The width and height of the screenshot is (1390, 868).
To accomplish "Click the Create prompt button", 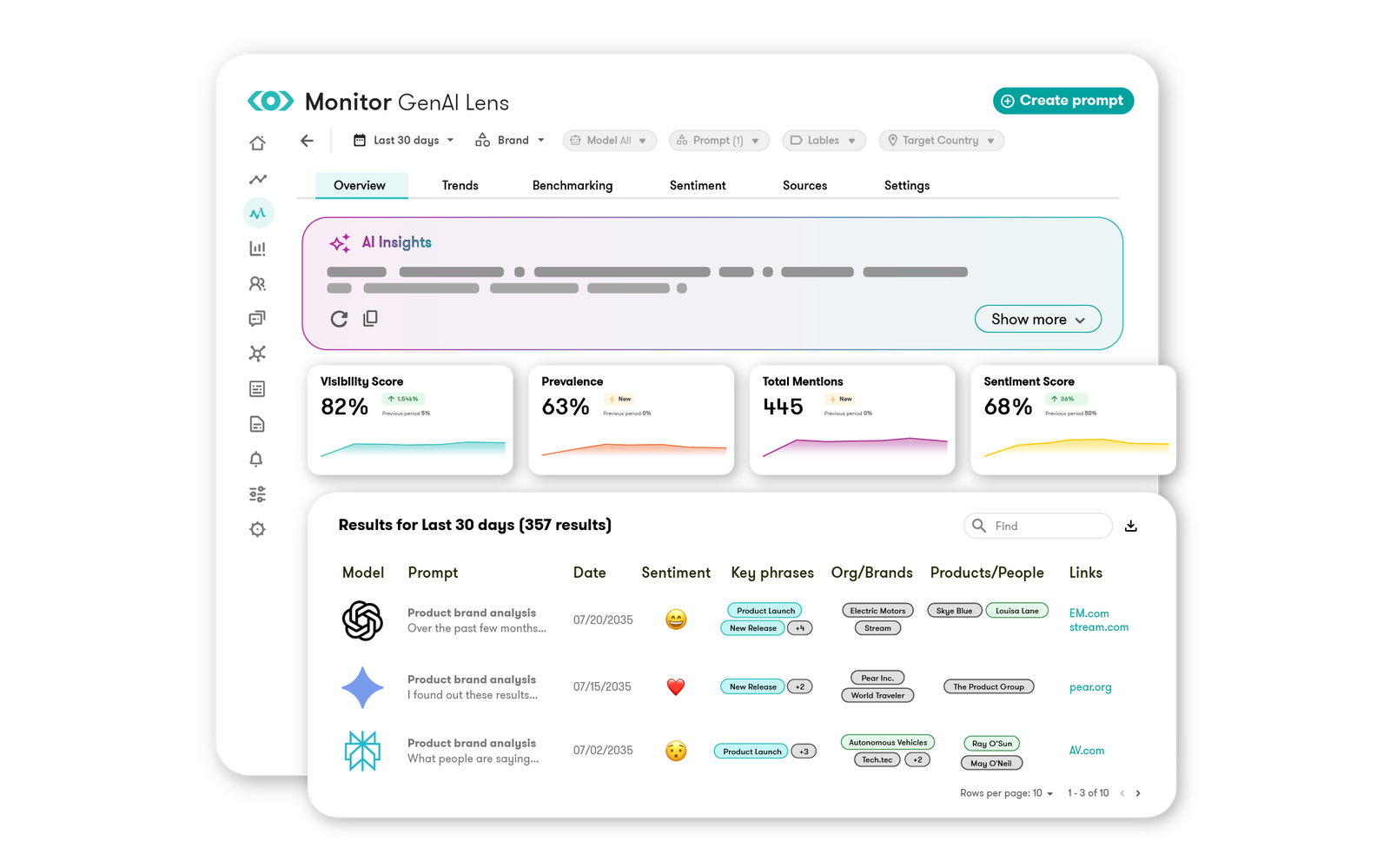I will pos(1063,101).
